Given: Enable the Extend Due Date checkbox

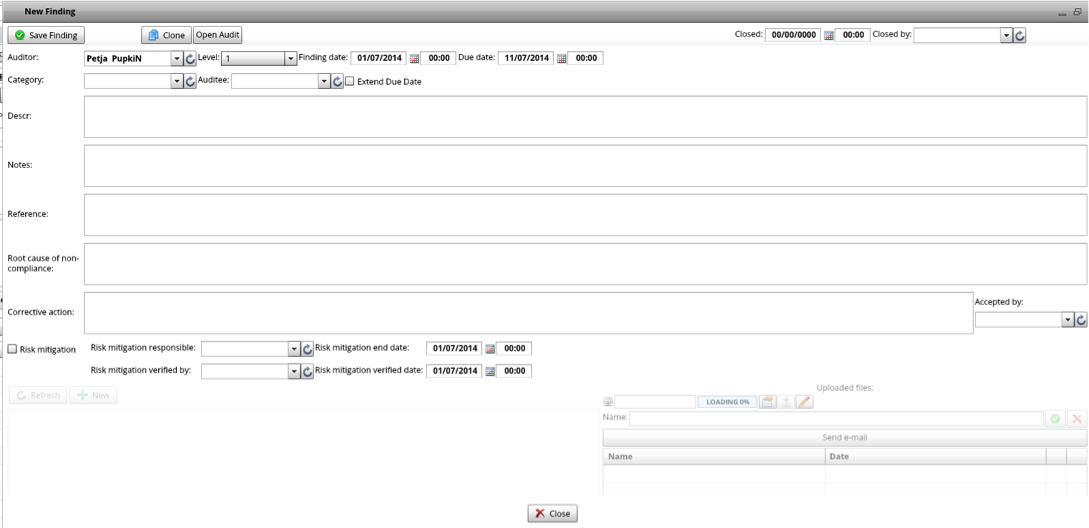Looking at the screenshot, I should (x=350, y=82).
